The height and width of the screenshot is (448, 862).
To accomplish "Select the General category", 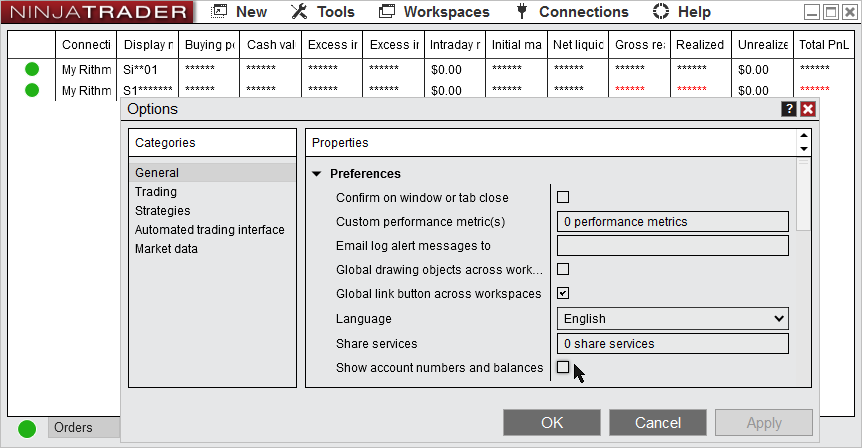I will click(212, 173).
